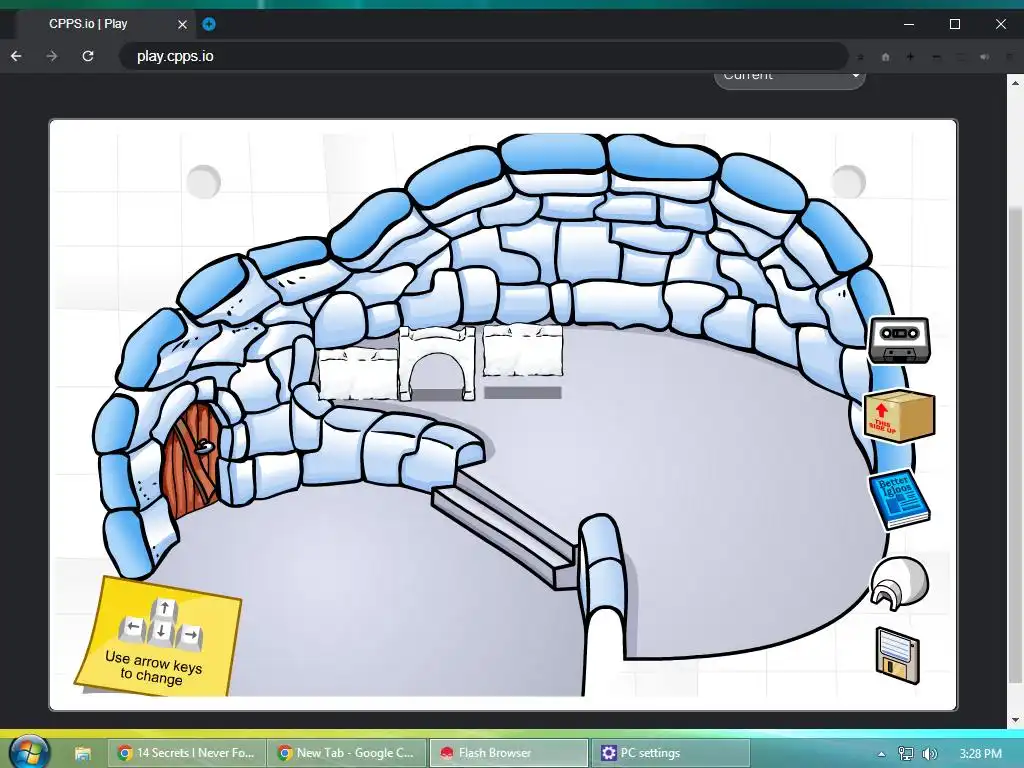The image size is (1024, 768).
Task: Go forward with the arrow button
Action: (52, 56)
